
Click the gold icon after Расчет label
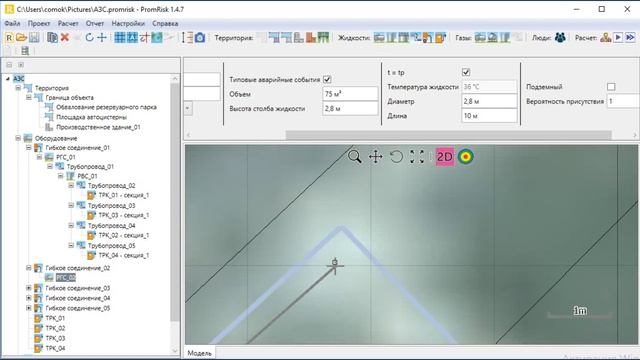pyautogui.click(x=606, y=38)
